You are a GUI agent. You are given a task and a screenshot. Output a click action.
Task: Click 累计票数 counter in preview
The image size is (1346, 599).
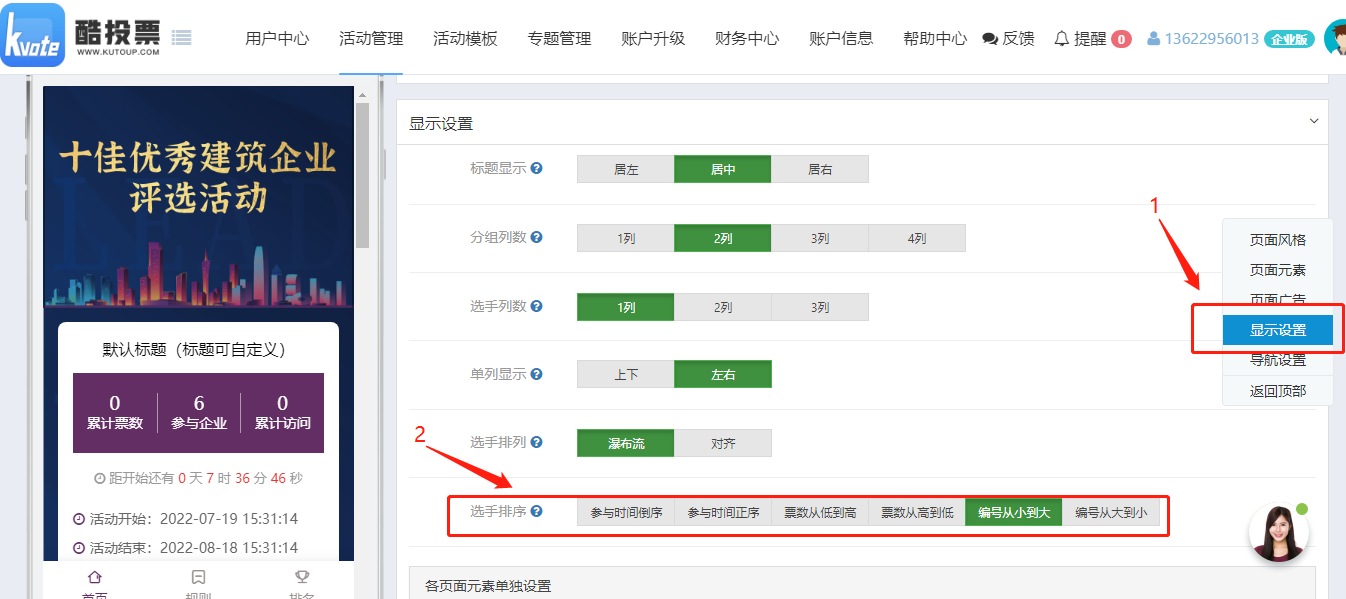(x=115, y=412)
